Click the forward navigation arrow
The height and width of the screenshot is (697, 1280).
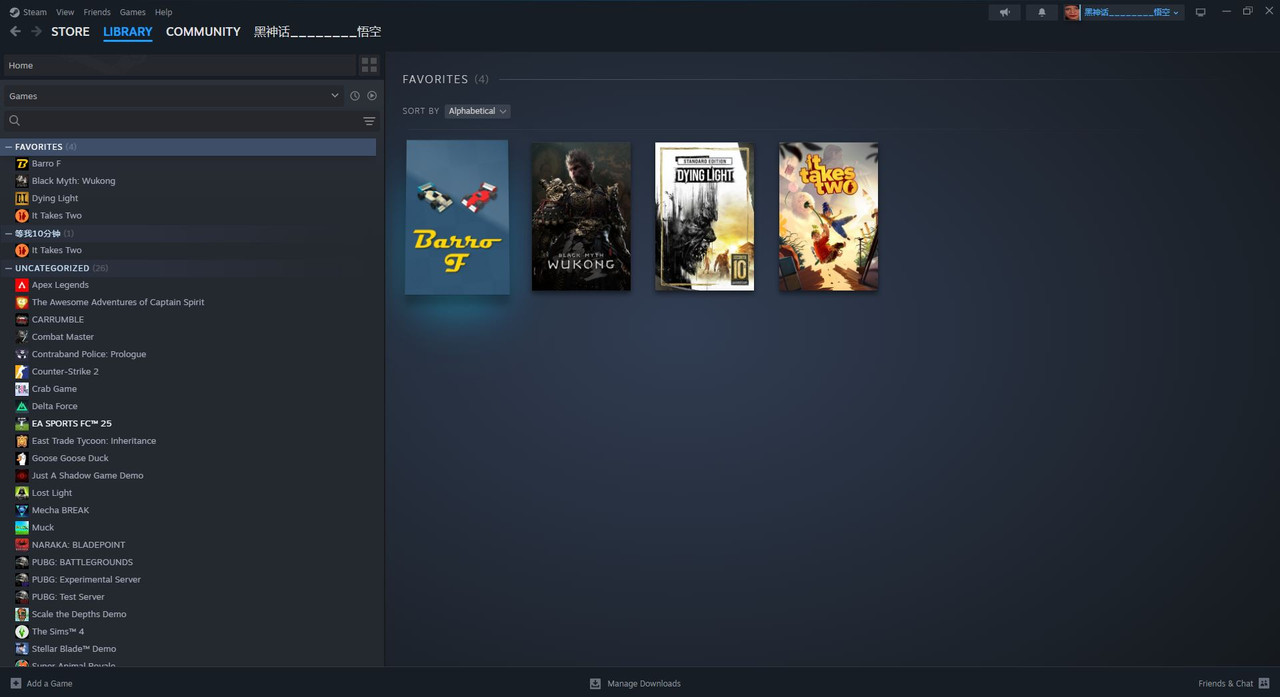[x=36, y=32]
